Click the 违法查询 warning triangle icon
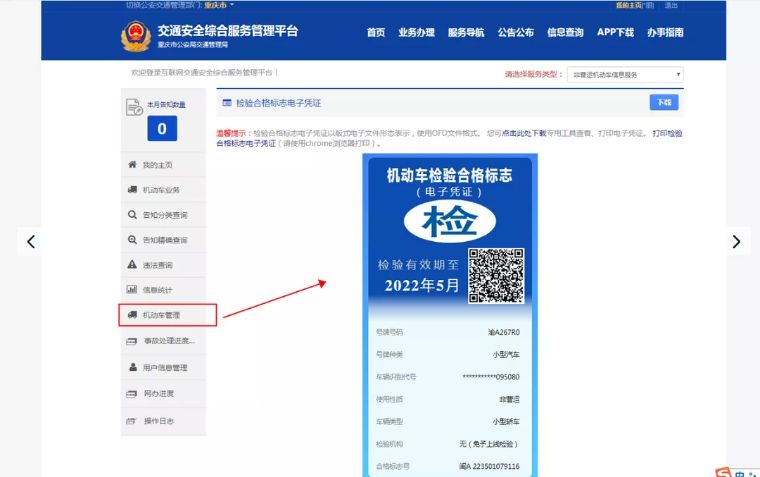 132,264
